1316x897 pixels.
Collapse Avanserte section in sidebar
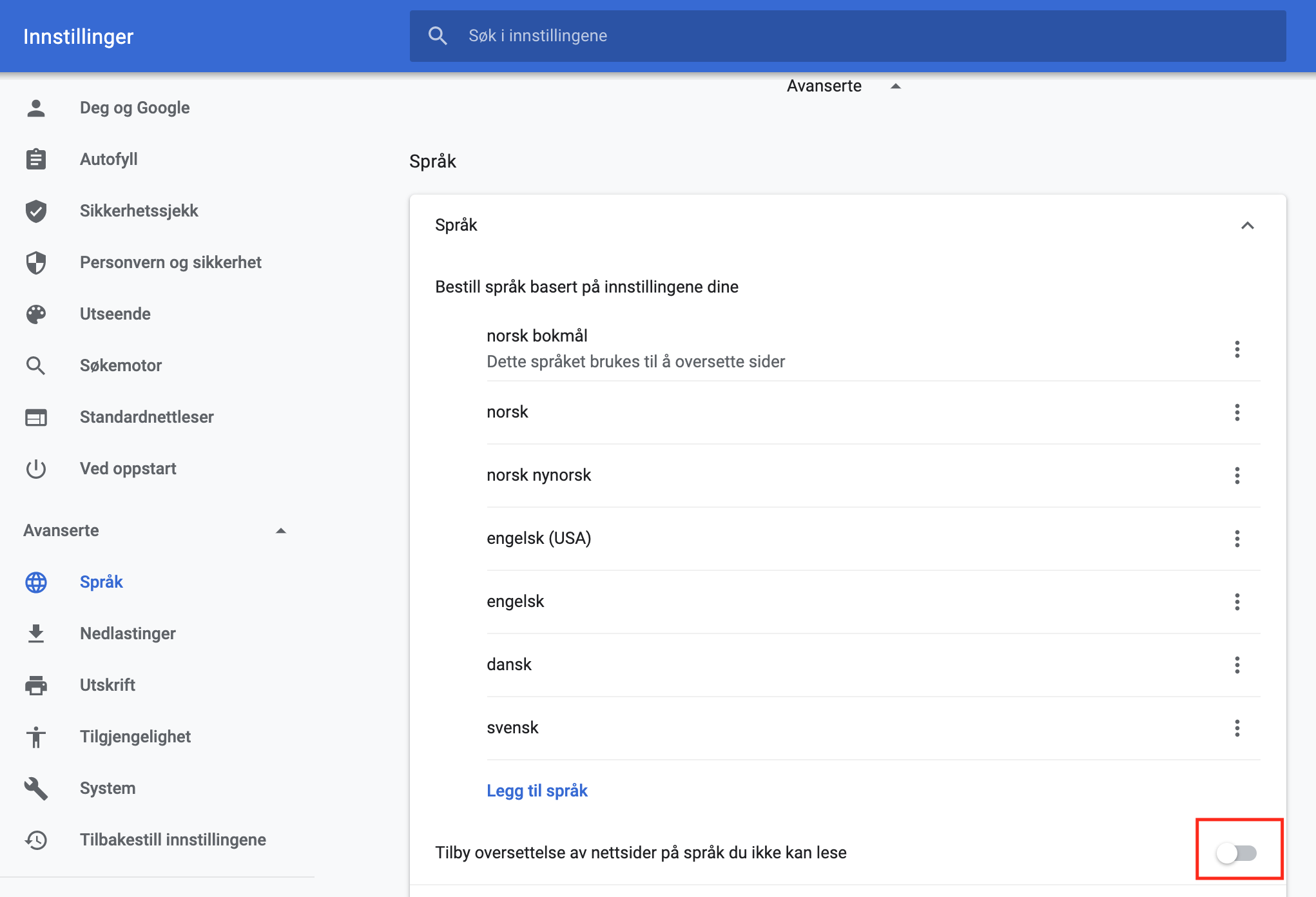280,530
